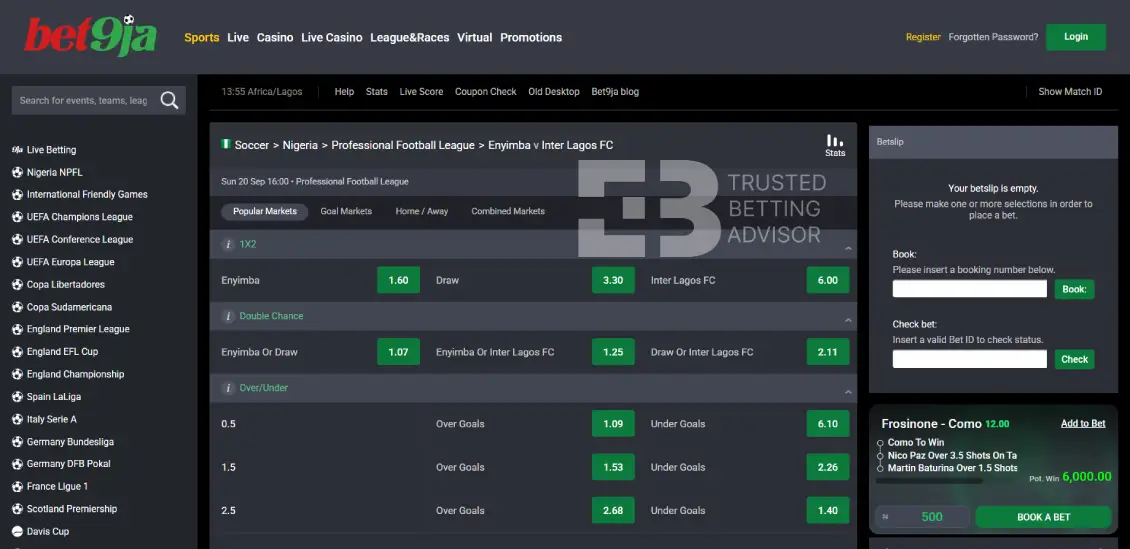Click ball icon beside England Premier League
The height and width of the screenshot is (549, 1130).
[17, 329]
